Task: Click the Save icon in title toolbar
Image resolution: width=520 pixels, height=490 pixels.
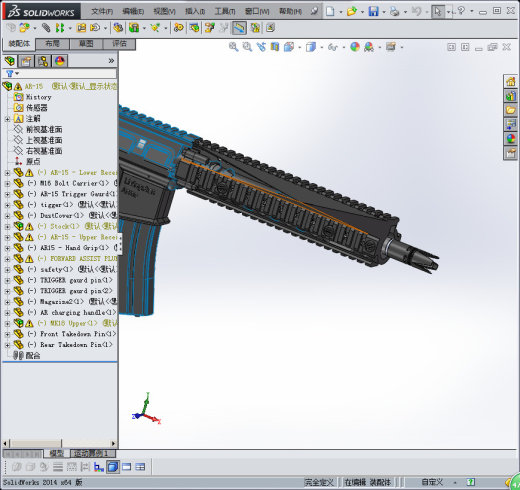Action: click(x=373, y=12)
